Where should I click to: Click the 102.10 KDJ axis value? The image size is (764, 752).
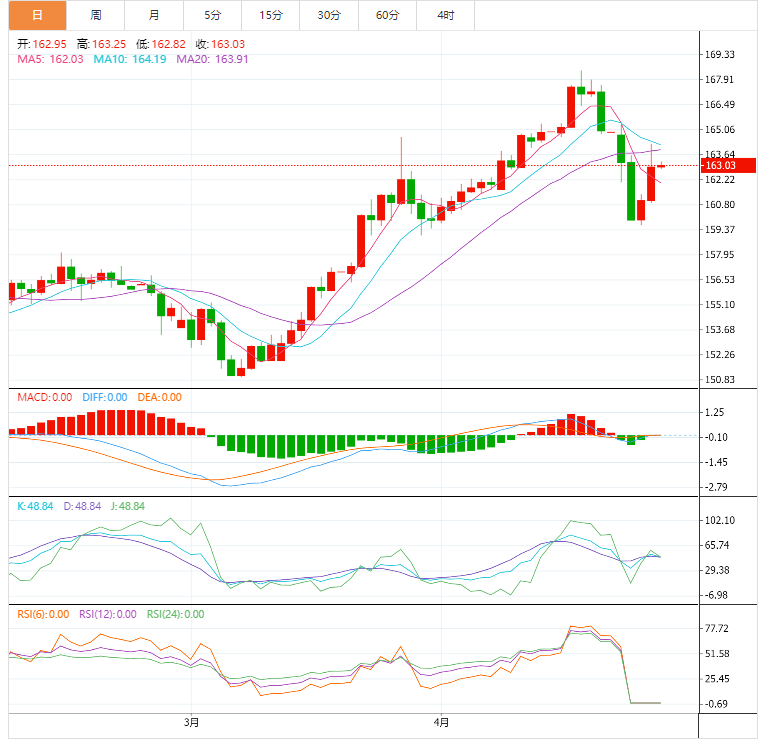[x=720, y=521]
